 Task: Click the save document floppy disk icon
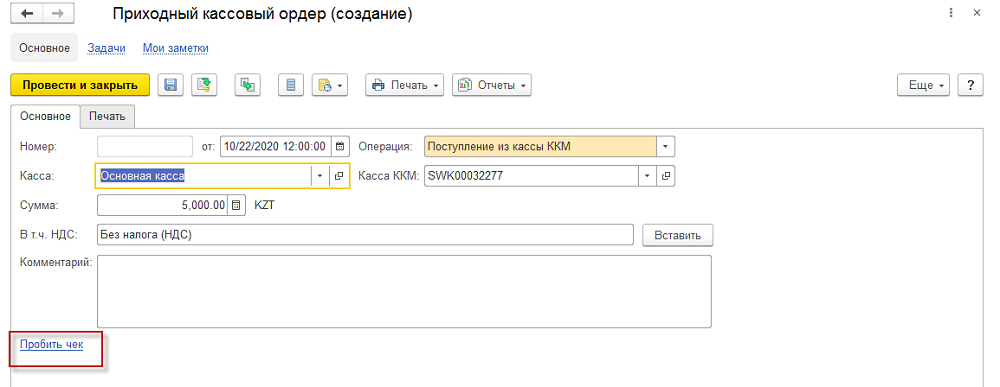click(x=171, y=85)
